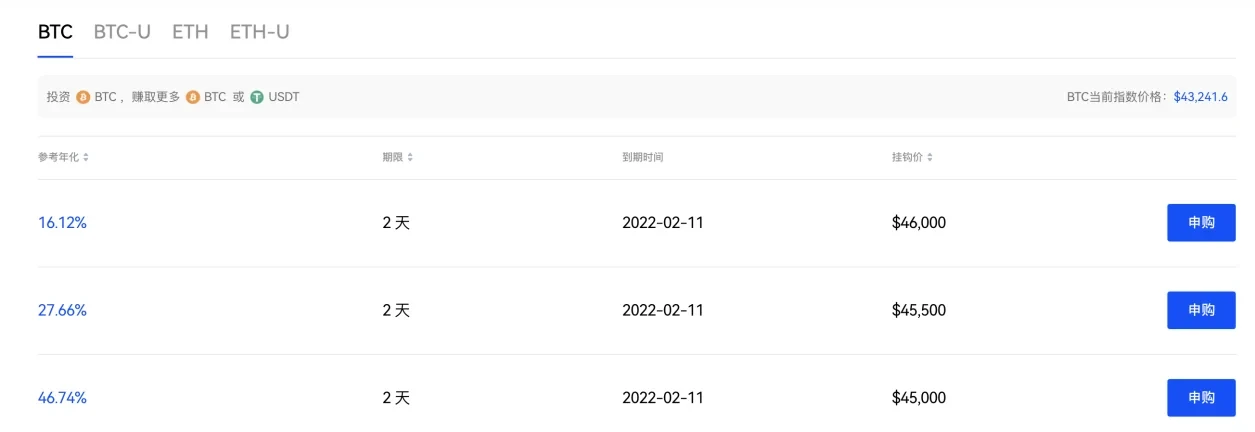This screenshot has width=1255, height=432.
Task: Open the 16.12% annualized rate link
Action: (x=62, y=223)
